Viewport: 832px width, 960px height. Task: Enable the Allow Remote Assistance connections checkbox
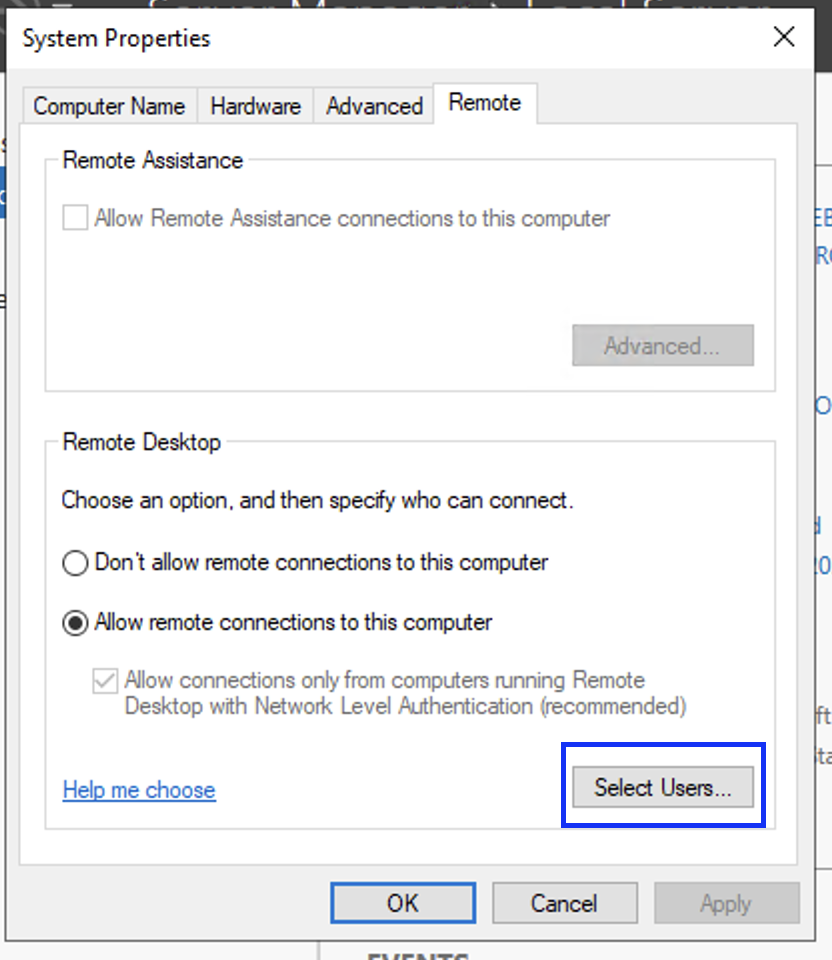[75, 218]
